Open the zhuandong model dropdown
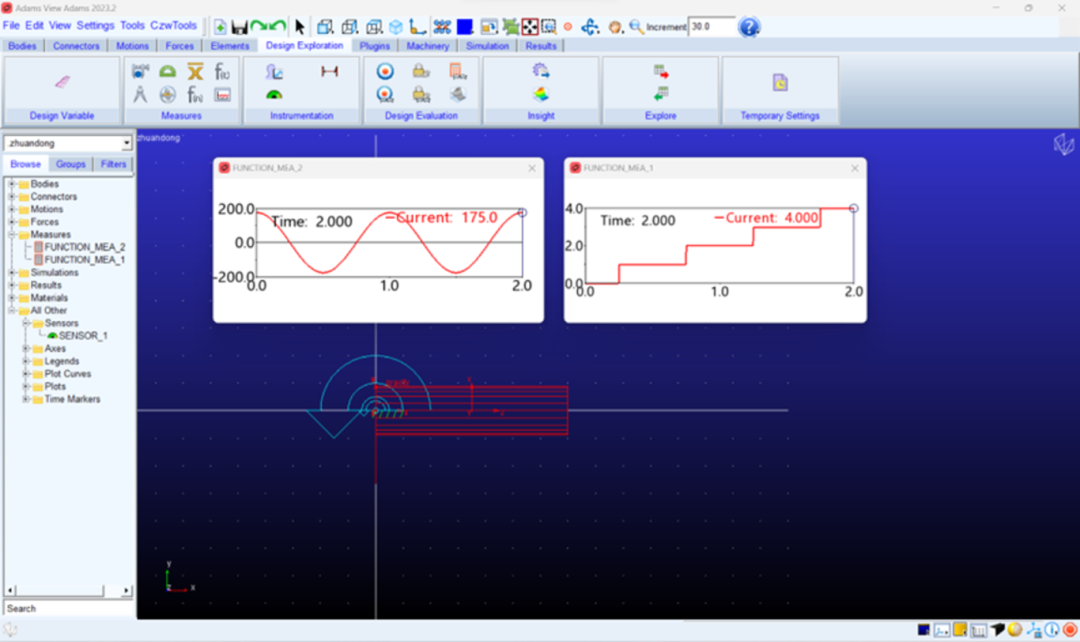This screenshot has height=642, width=1080. (x=127, y=143)
